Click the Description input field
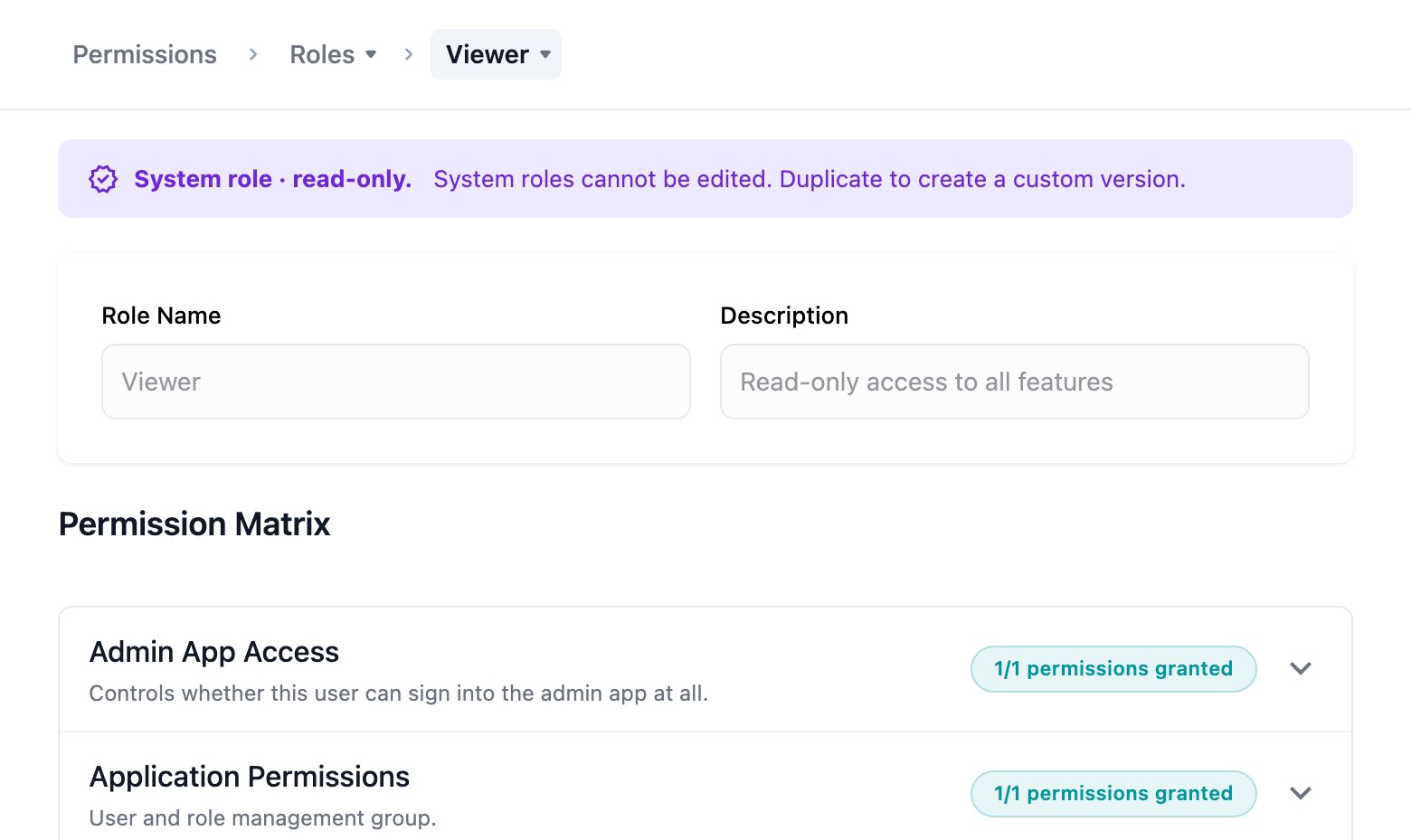This screenshot has width=1411, height=840. (1015, 382)
